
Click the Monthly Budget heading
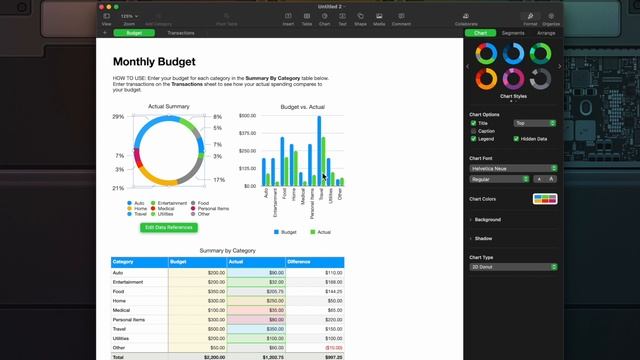[x=154, y=62]
